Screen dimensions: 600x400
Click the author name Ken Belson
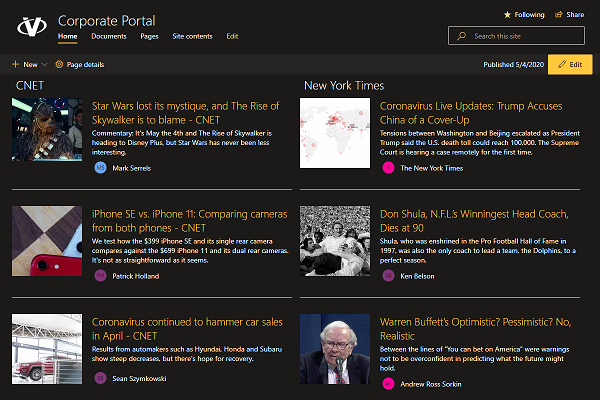pos(417,276)
